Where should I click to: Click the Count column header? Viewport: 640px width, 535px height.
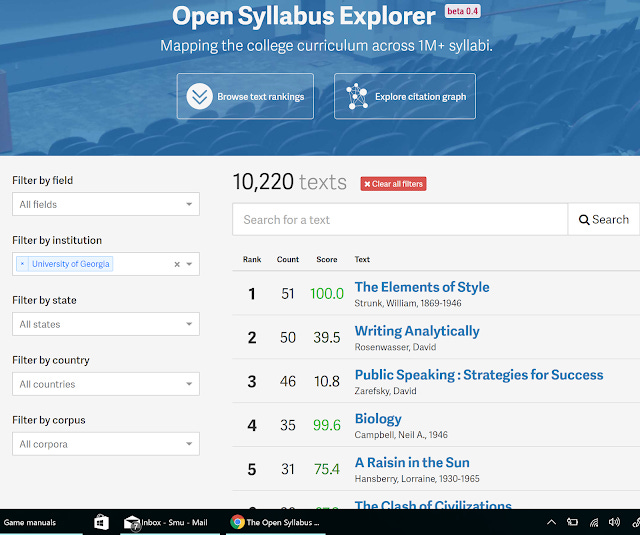(288, 260)
